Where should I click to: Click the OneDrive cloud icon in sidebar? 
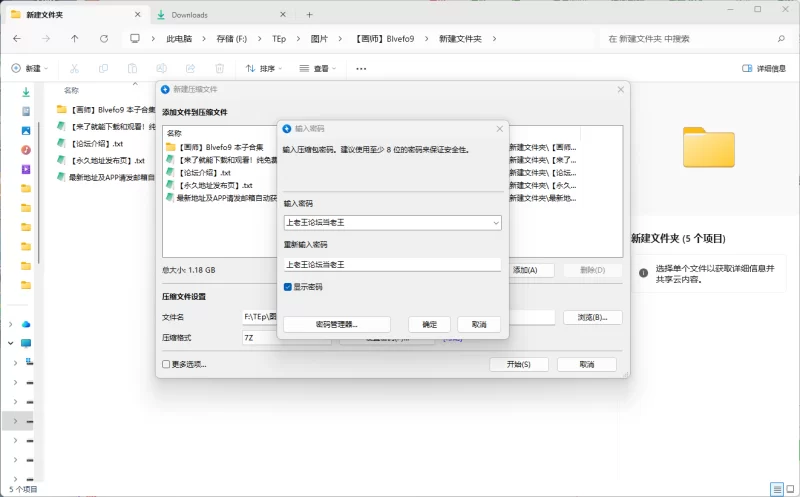(x=26, y=324)
